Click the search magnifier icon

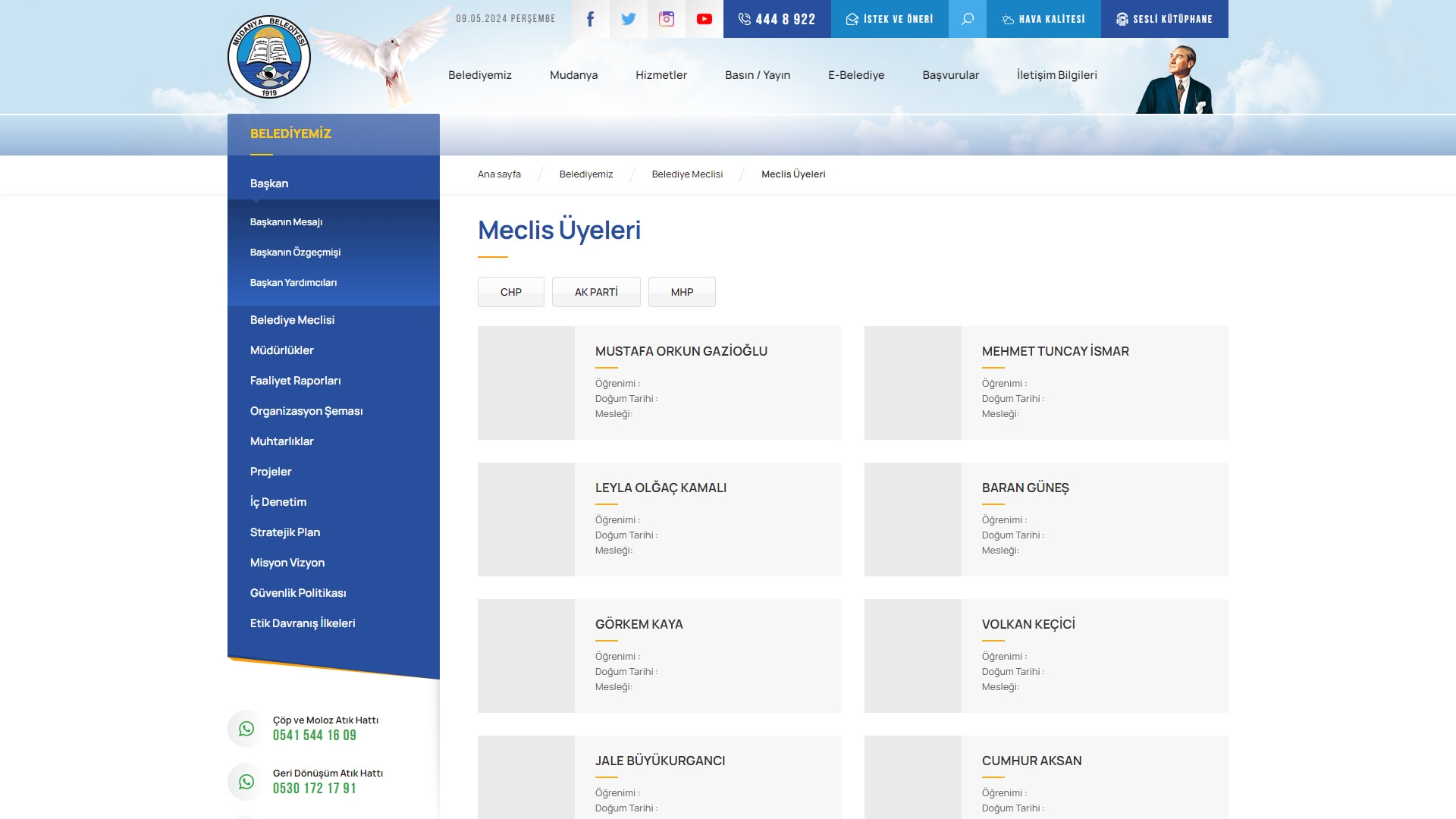tap(968, 19)
